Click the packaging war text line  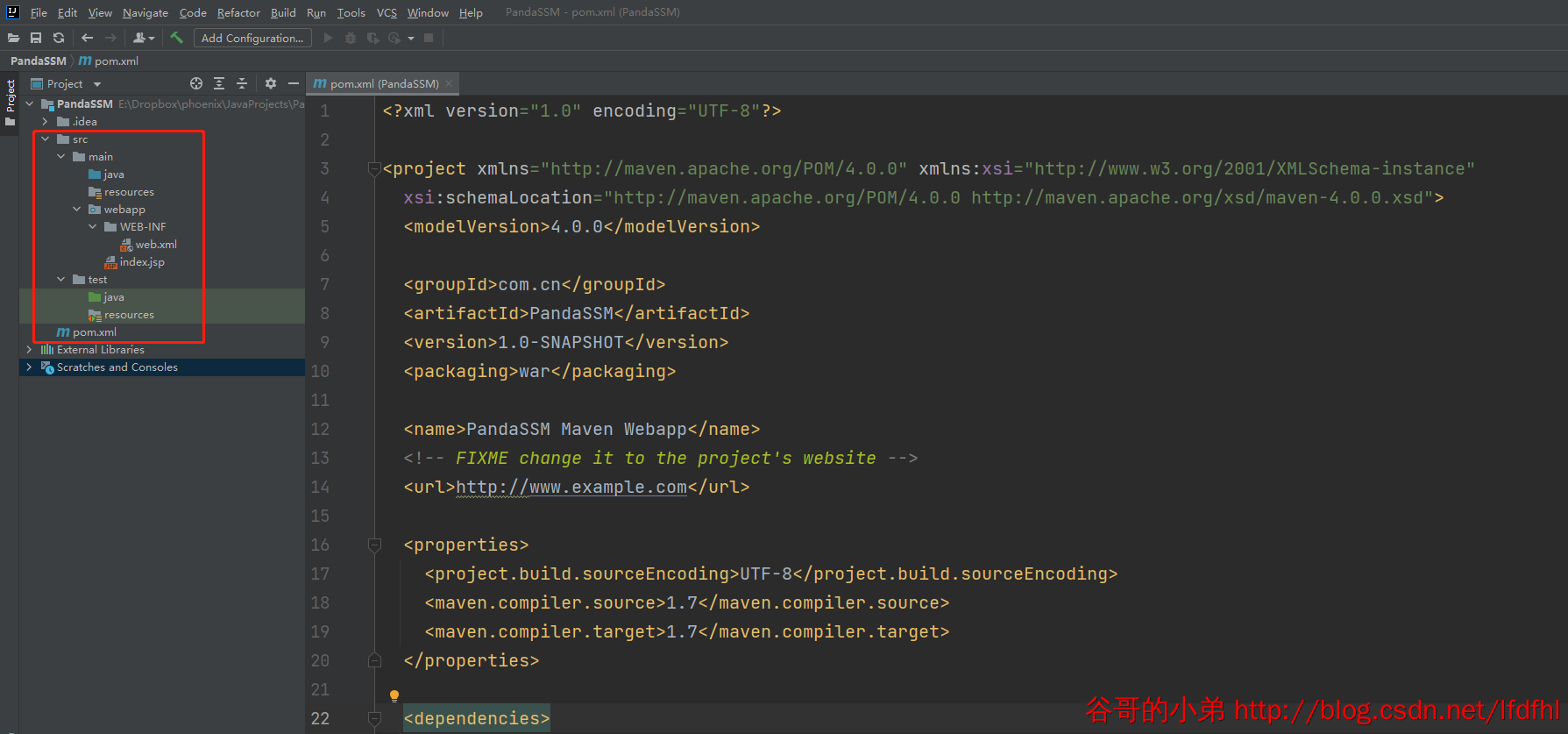540,371
